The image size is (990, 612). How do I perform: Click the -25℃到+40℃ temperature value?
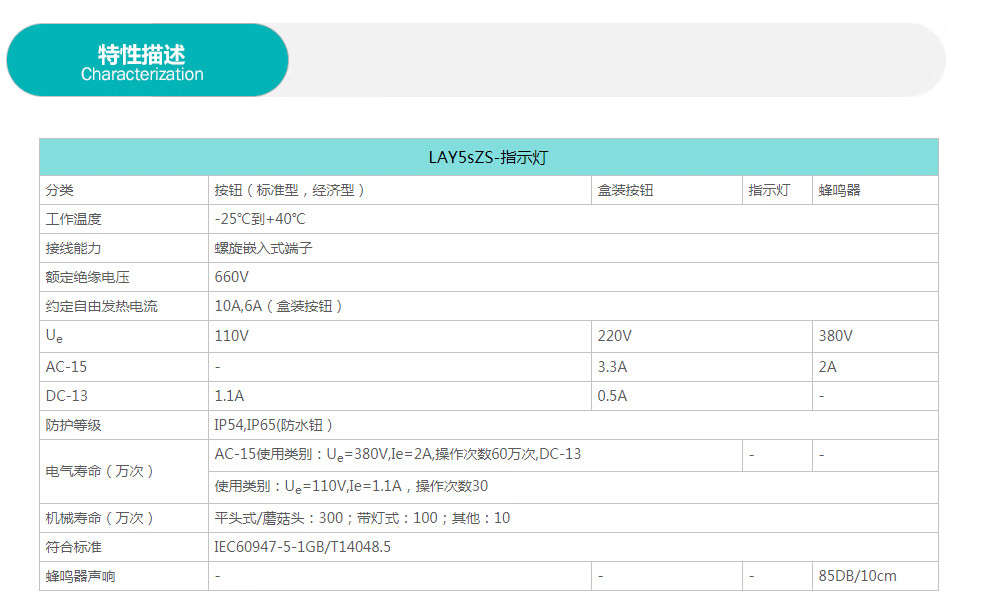(x=259, y=219)
